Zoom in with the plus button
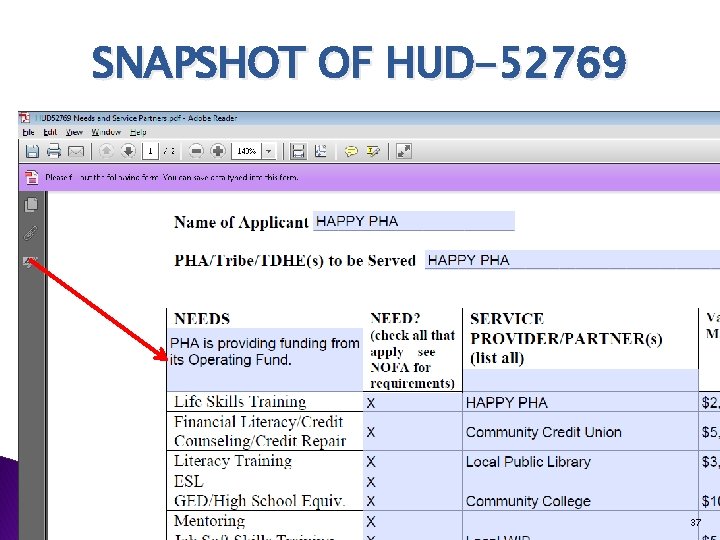This screenshot has width=720, height=540. pyautogui.click(x=218, y=151)
